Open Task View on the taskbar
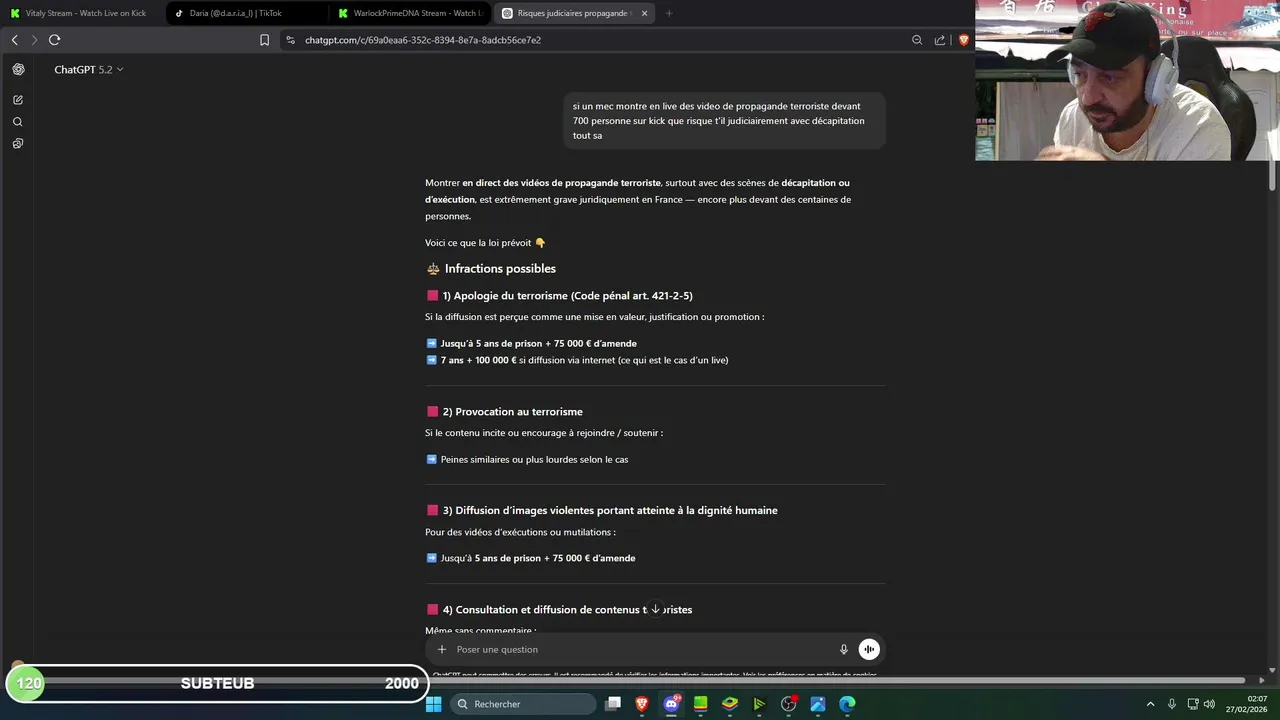This screenshot has height=720, width=1280. [x=613, y=704]
